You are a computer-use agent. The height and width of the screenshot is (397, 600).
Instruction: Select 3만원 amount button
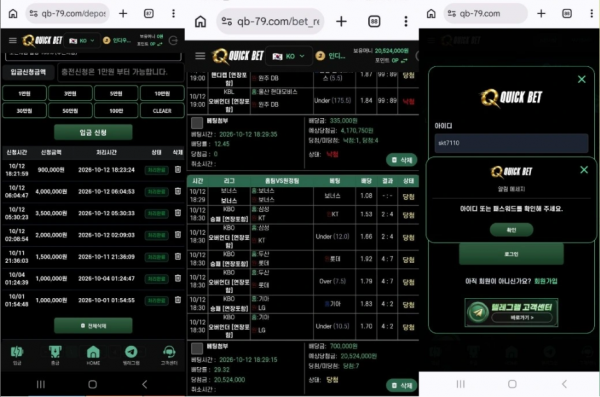pos(70,93)
